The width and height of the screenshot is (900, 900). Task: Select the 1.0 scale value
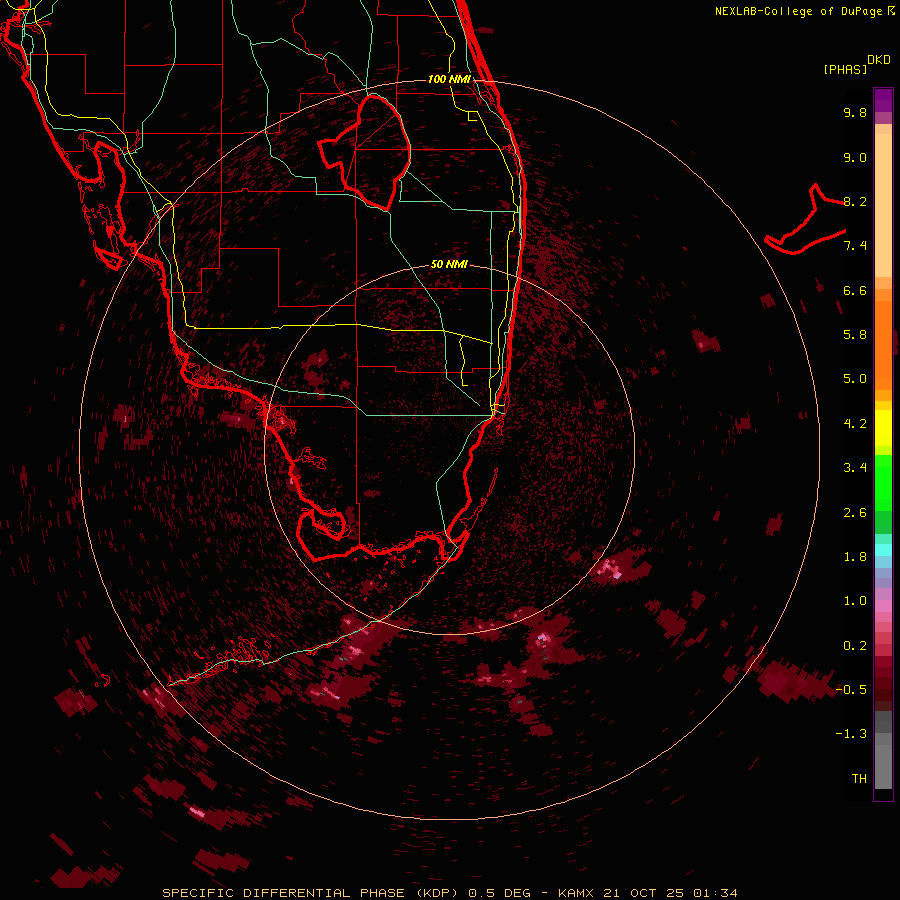855,601
